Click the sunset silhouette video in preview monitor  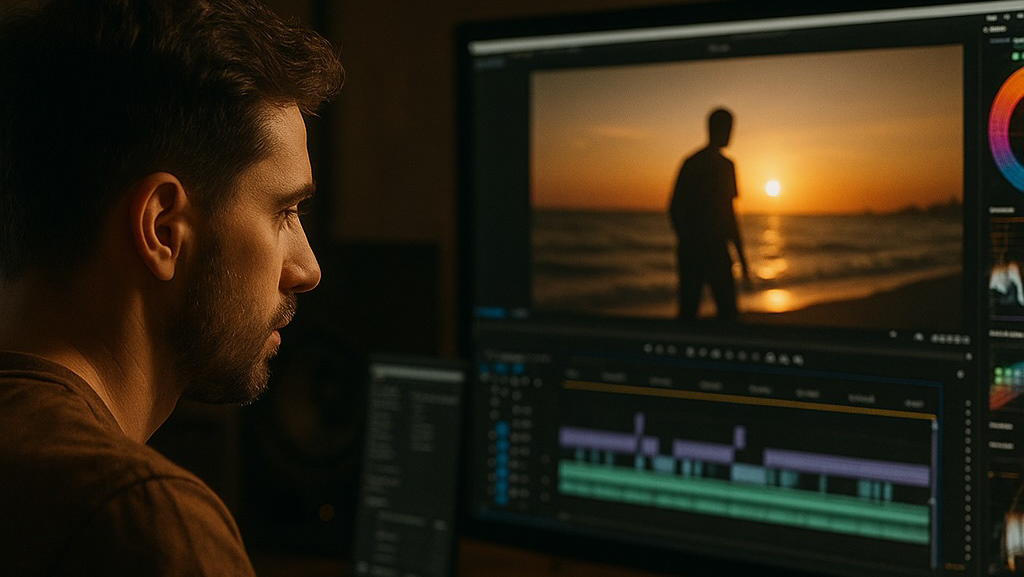pos(746,189)
